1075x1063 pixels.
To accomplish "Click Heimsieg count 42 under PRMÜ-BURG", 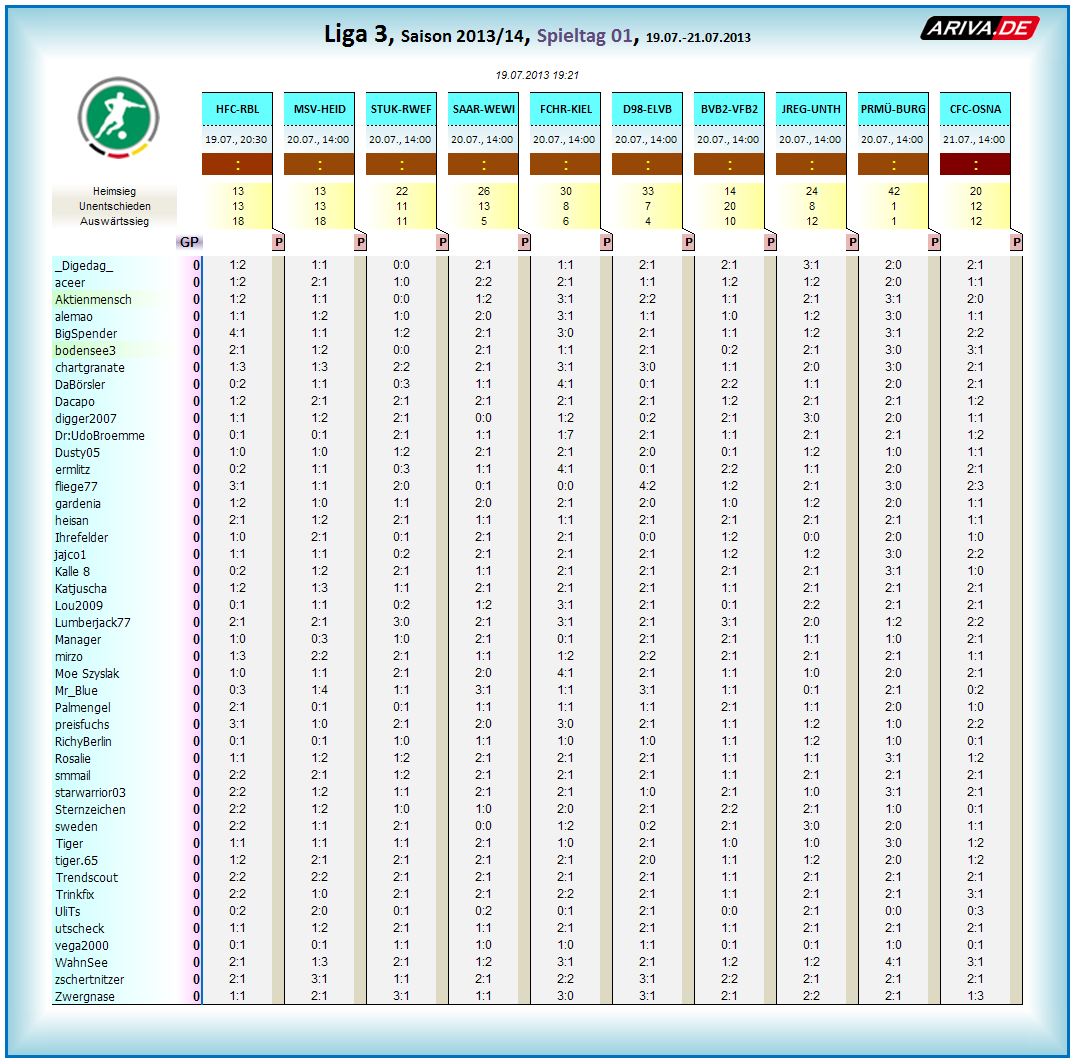I will pos(893,191).
